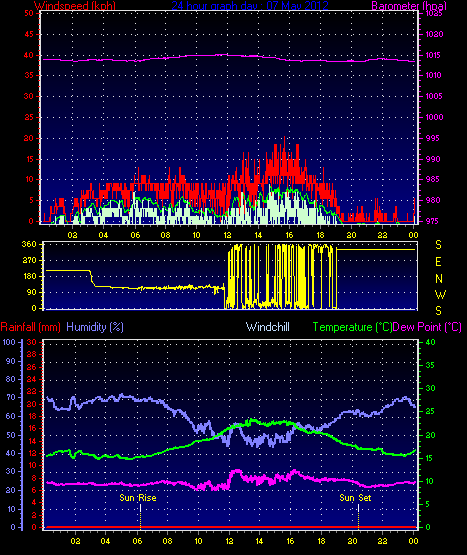Click the N wind direction letter
Screen dimensions: 467x555
pyautogui.click(x=439, y=279)
